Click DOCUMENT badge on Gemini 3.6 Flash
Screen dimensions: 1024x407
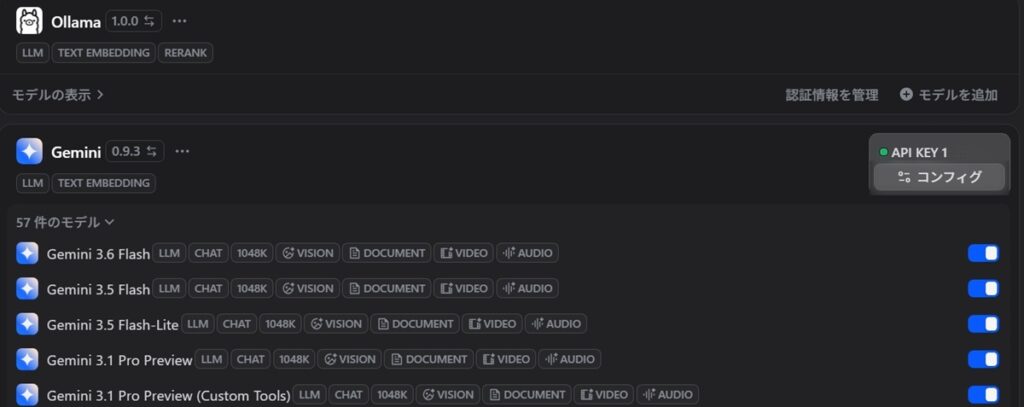387,253
